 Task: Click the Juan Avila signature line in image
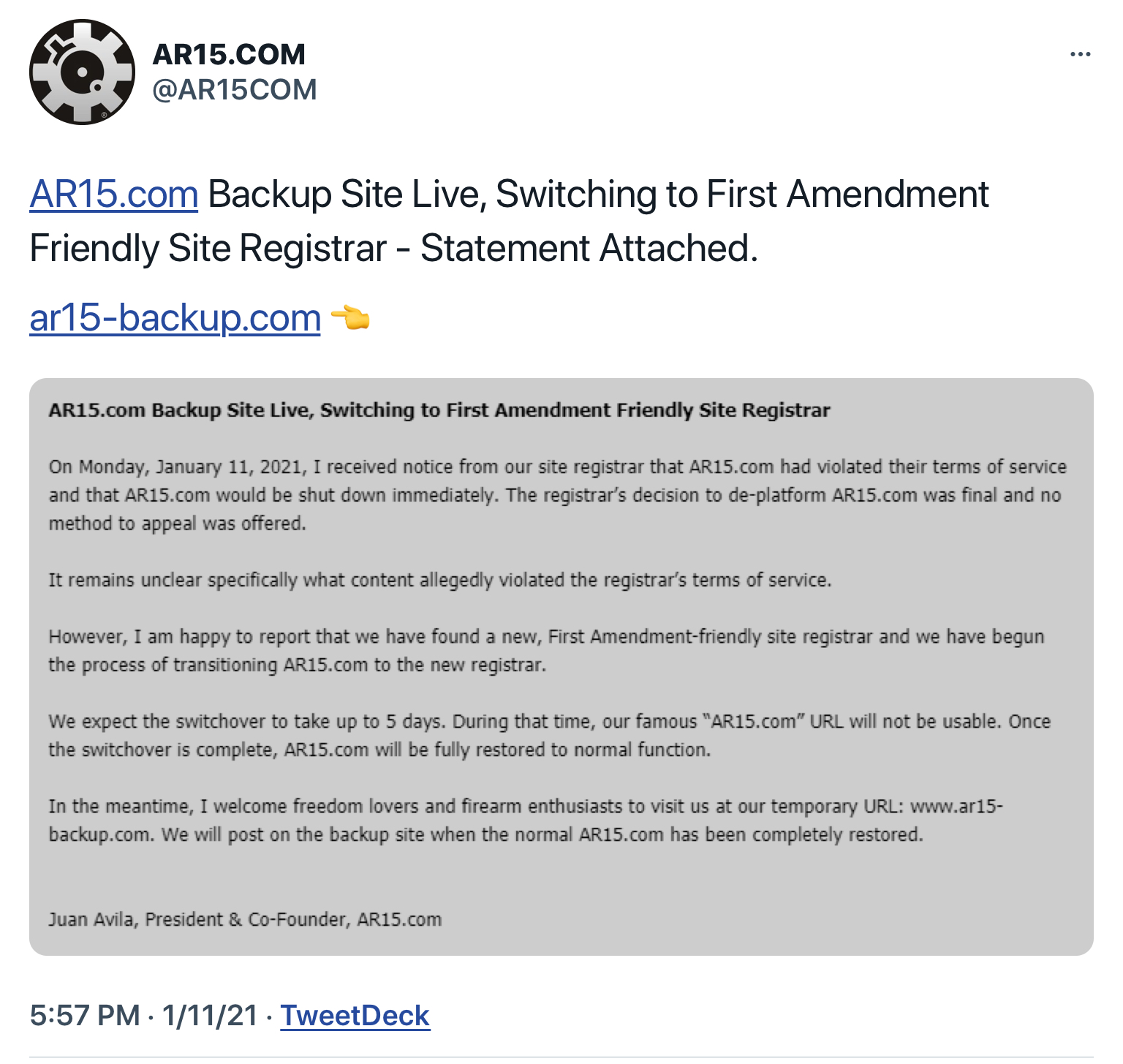click(x=245, y=919)
